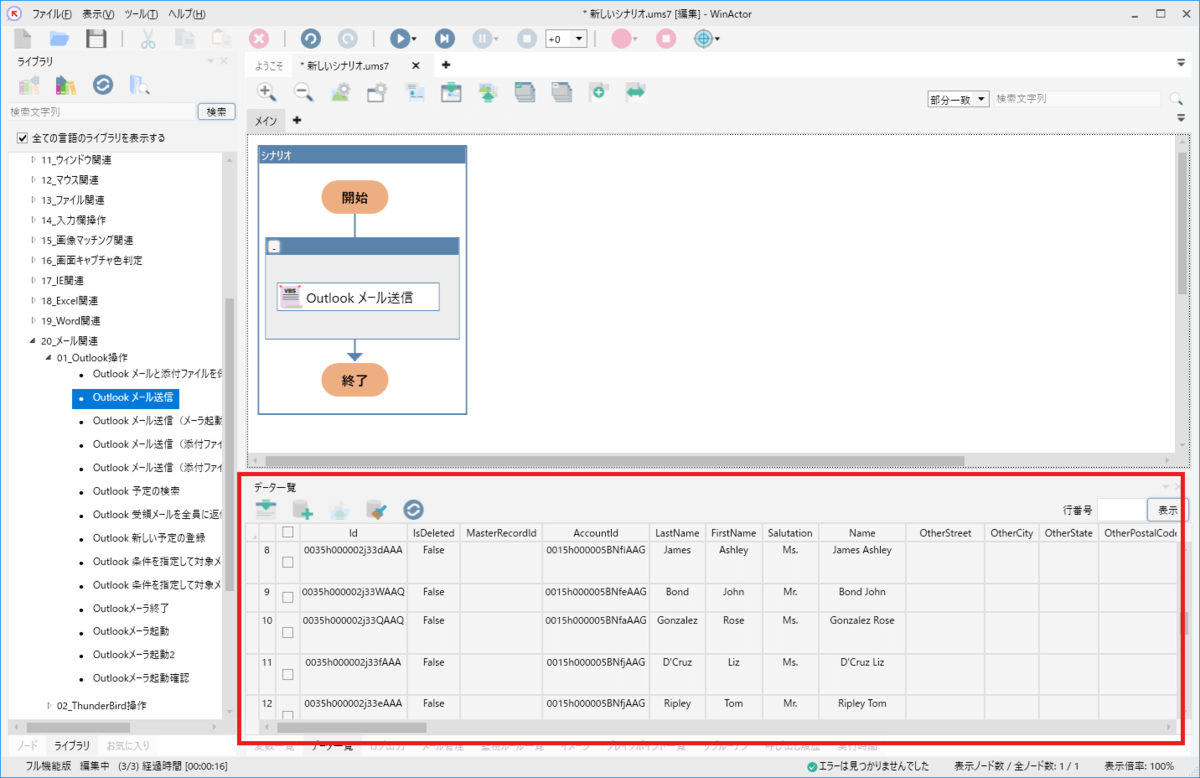Viewport: 1200px width, 778px height.
Task: Zoom in the flowchart with the magnifier plus
Action: click(x=268, y=92)
